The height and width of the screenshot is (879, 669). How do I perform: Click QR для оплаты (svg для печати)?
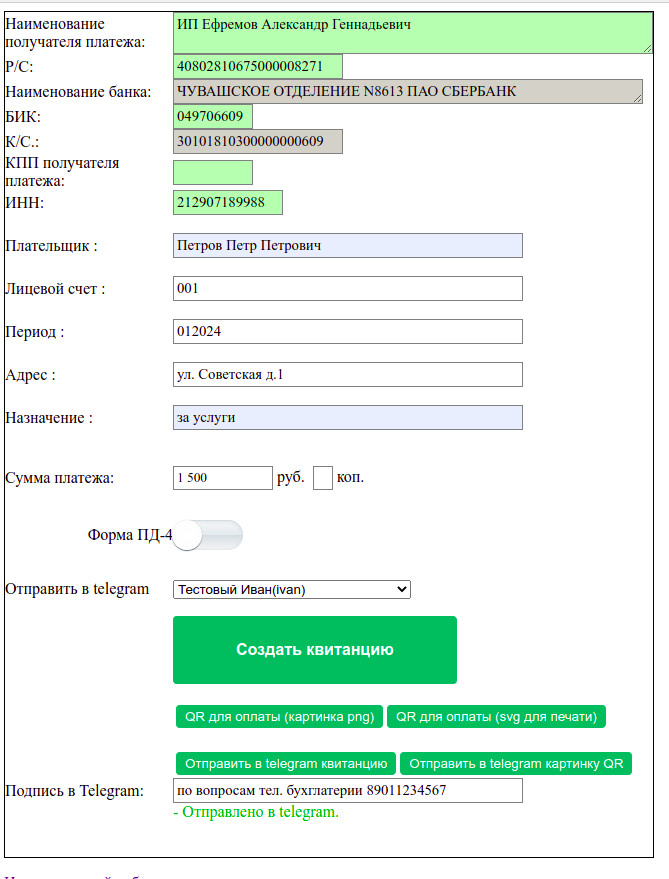pos(496,717)
